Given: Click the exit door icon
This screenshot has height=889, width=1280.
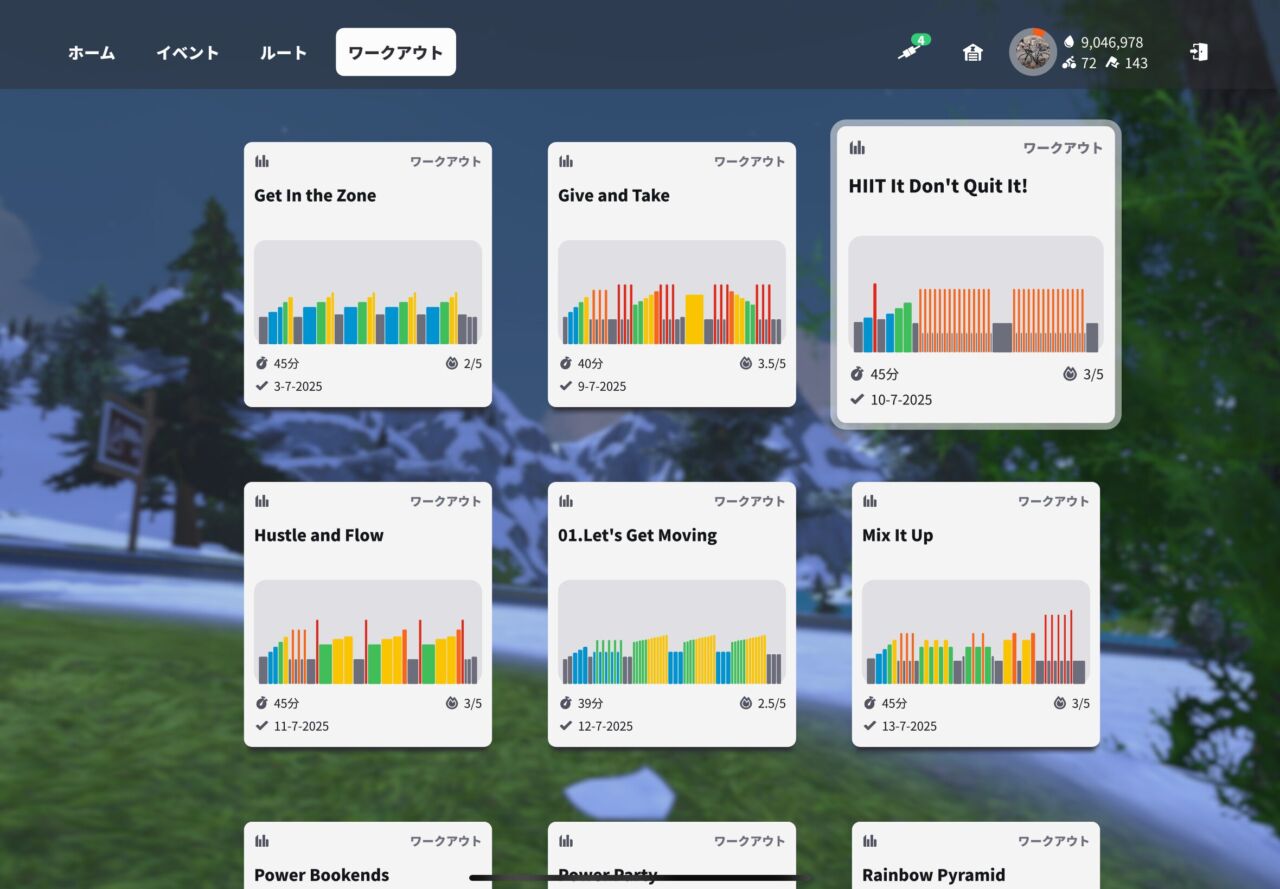Looking at the screenshot, I should 1199,52.
